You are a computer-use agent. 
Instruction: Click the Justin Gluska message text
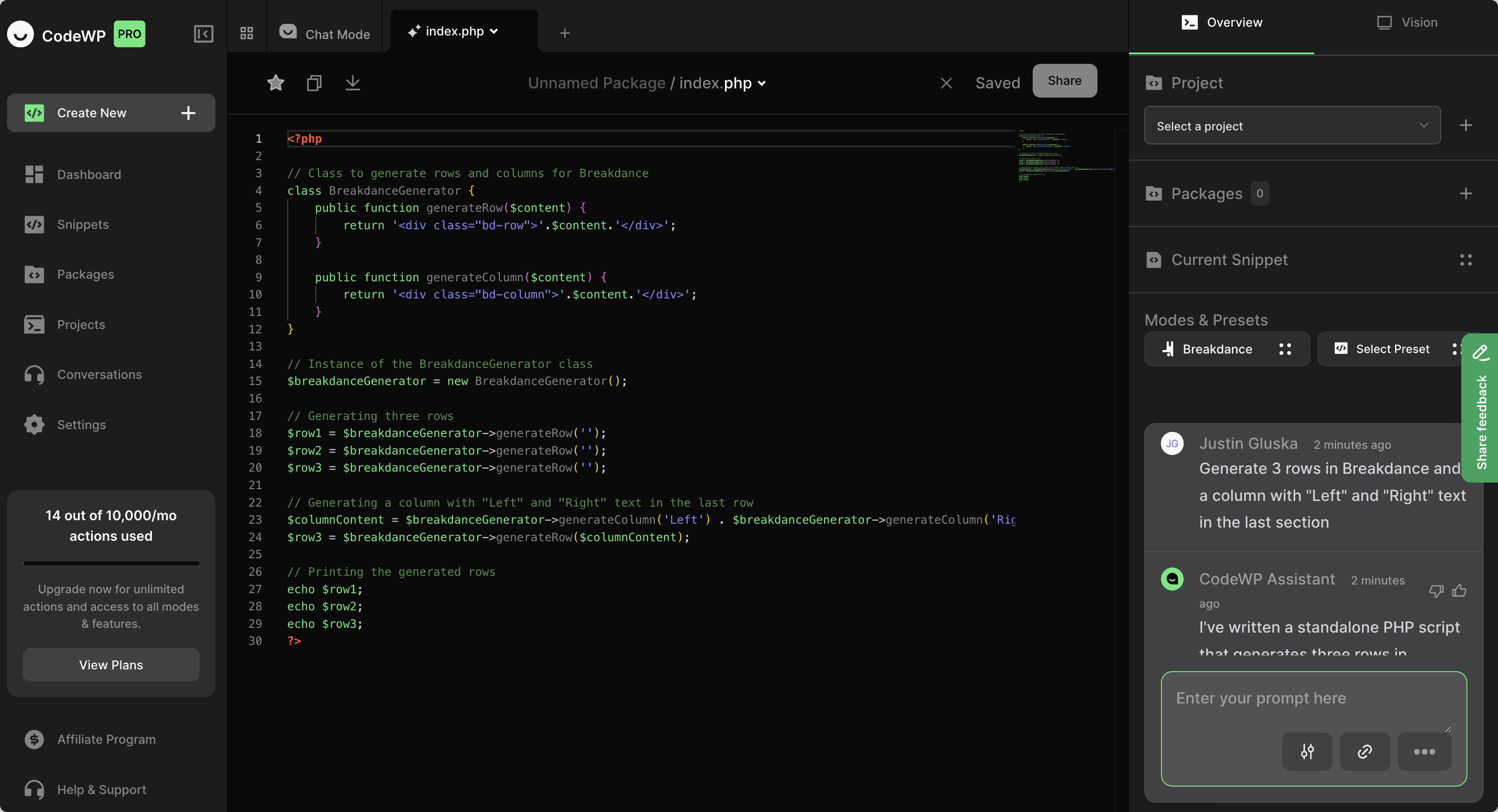click(x=1332, y=495)
